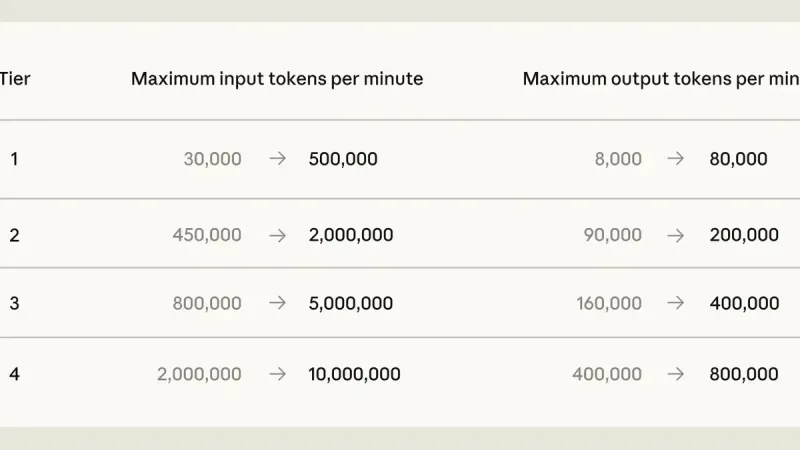
Task: Click the 80,000 output tokens value
Action: coord(738,159)
